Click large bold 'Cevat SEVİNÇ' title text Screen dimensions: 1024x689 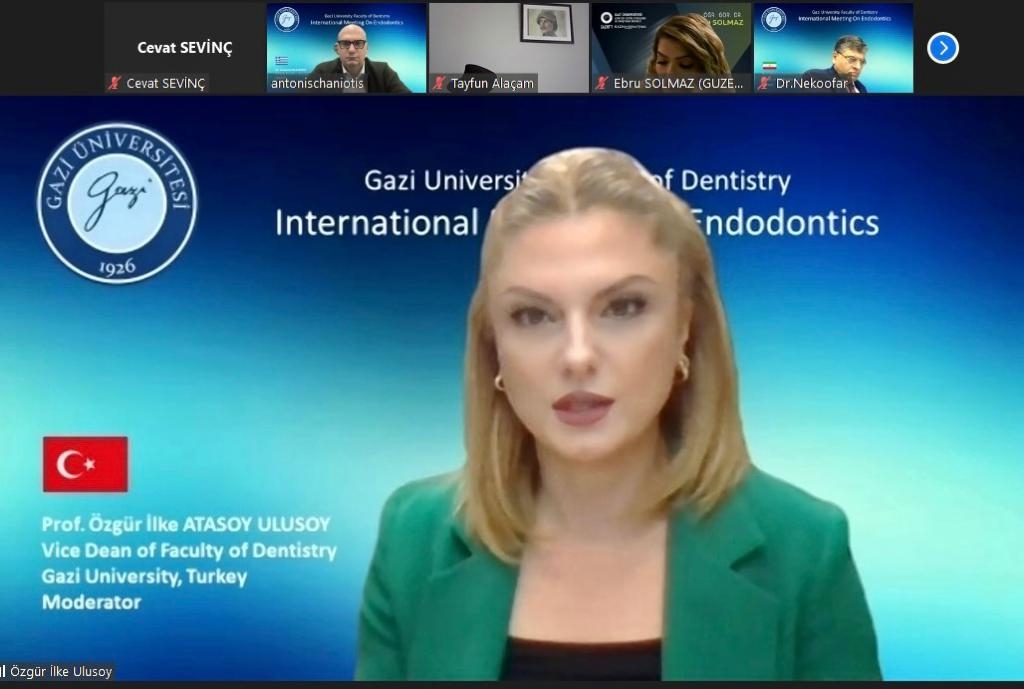(x=185, y=48)
